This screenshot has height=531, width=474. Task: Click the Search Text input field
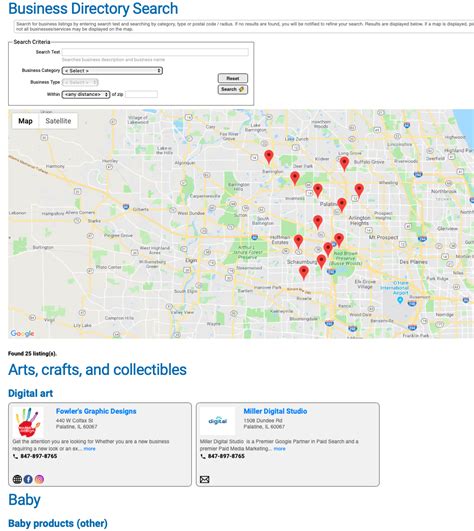pos(155,52)
